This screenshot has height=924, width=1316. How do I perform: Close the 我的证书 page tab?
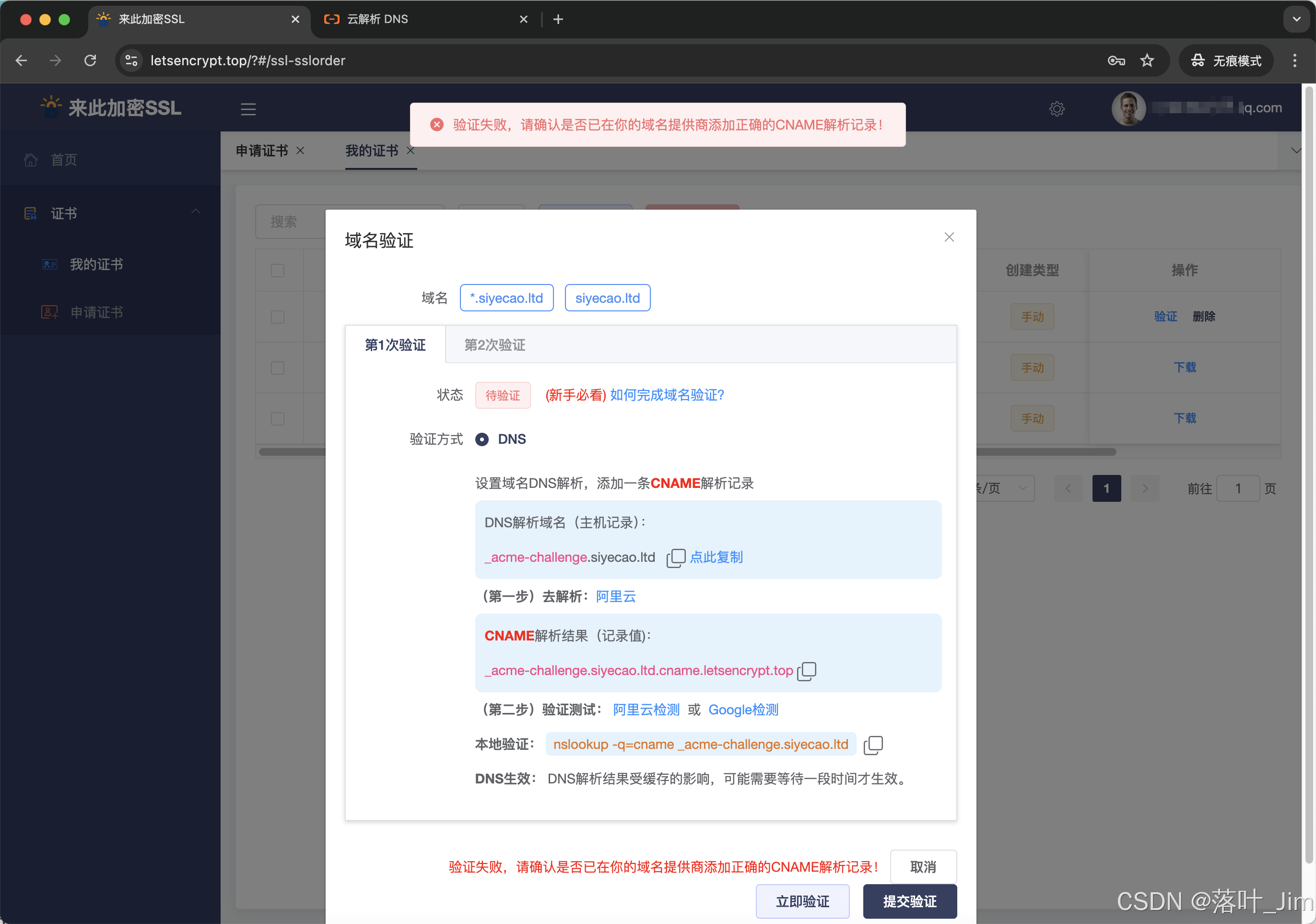[x=411, y=151]
